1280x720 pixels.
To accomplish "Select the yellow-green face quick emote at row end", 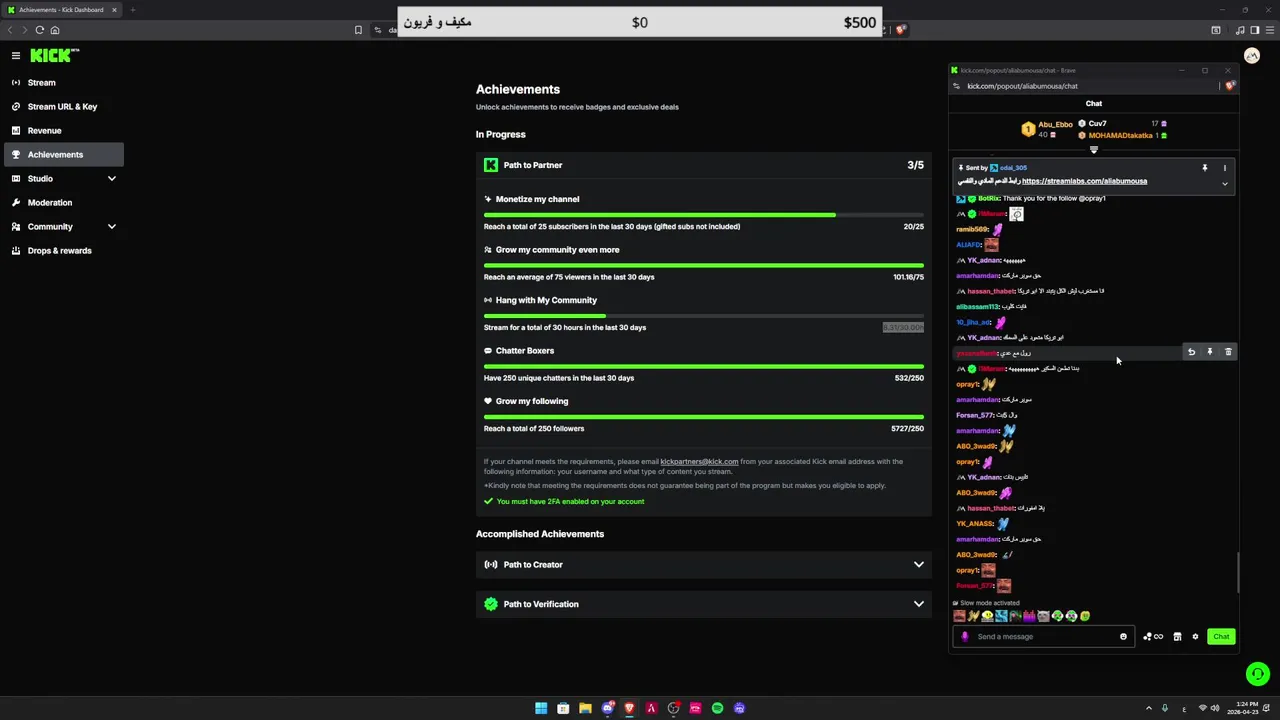I will click(1085, 617).
